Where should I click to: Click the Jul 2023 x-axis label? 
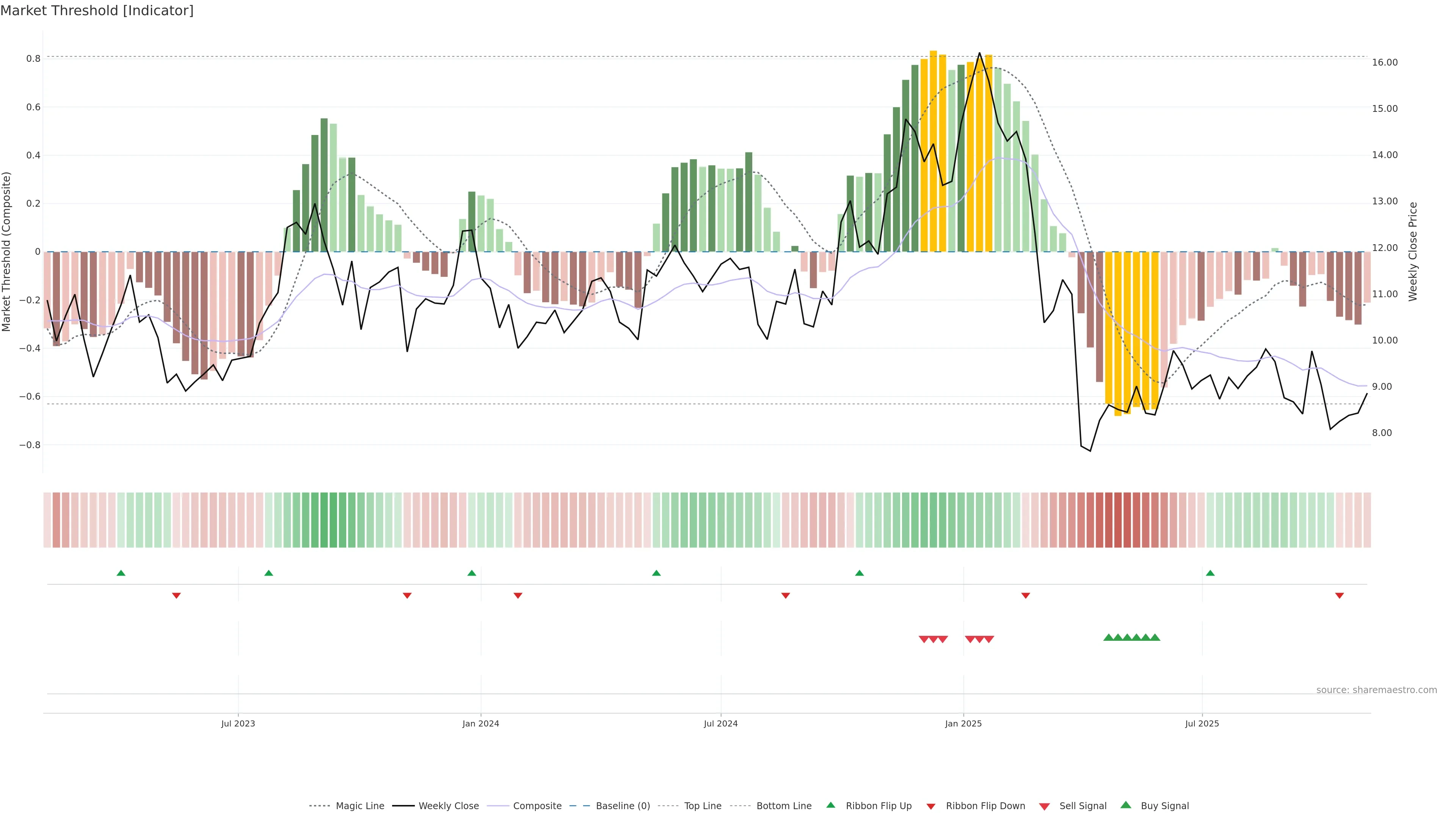[x=238, y=723]
